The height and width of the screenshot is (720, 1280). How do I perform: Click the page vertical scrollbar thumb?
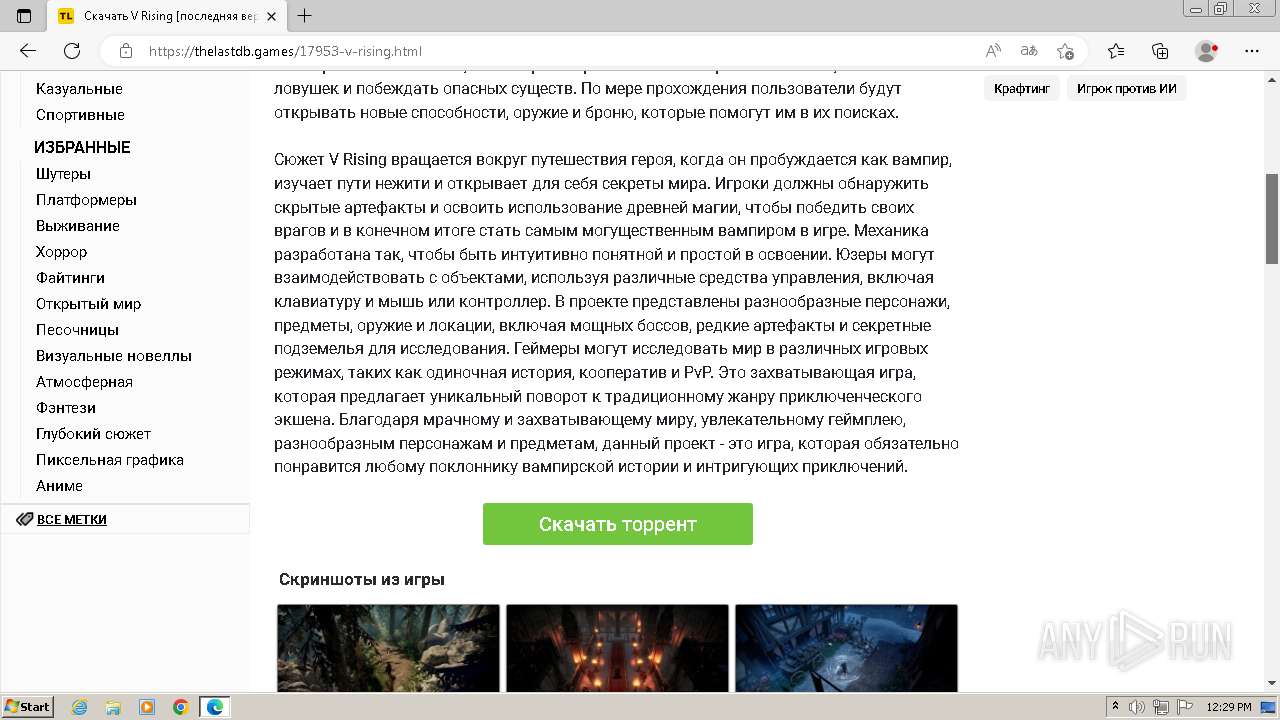[x=1272, y=218]
